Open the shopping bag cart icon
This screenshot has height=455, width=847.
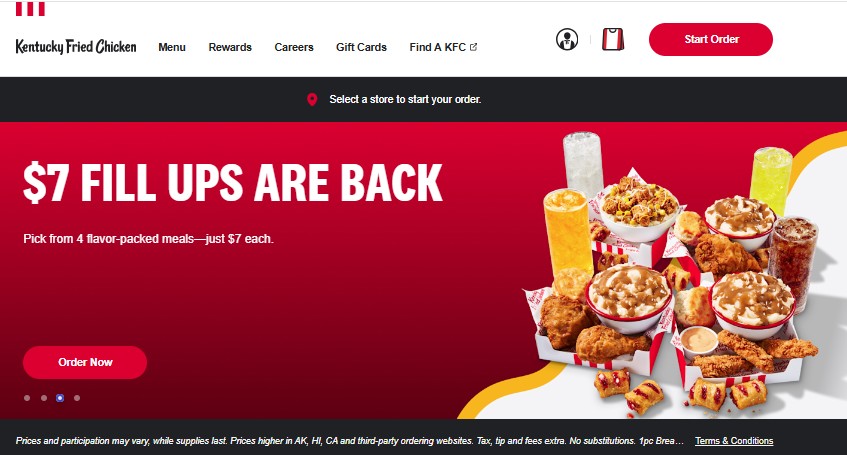pyautogui.click(x=613, y=39)
